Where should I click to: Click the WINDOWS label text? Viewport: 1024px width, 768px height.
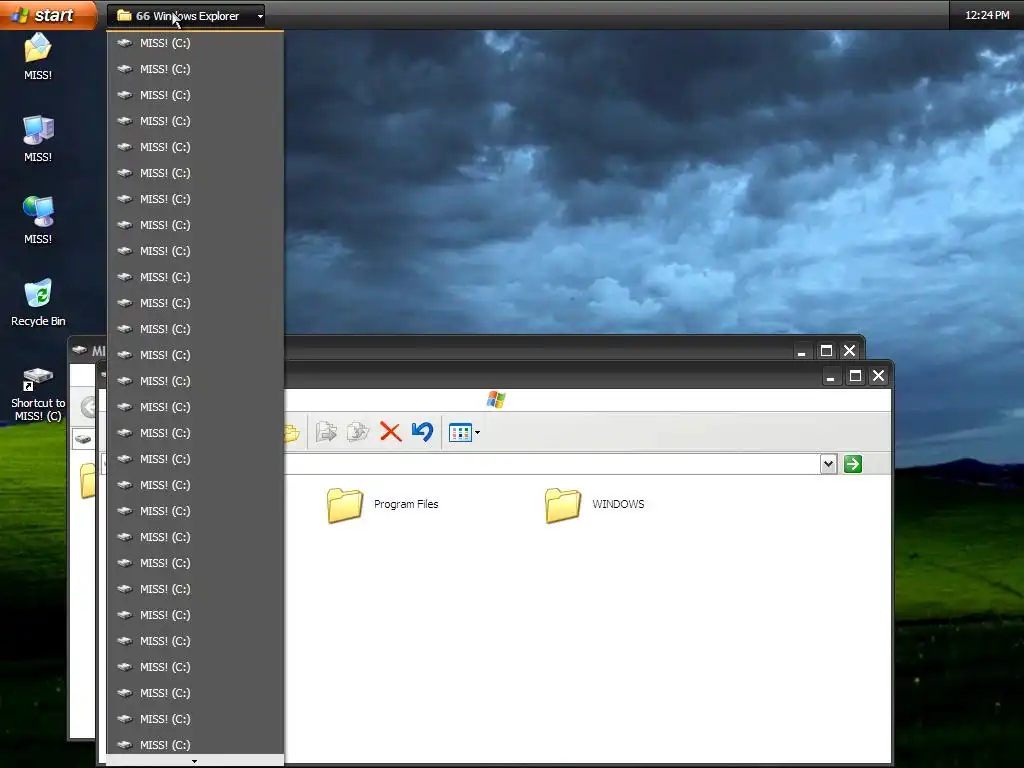coord(618,504)
